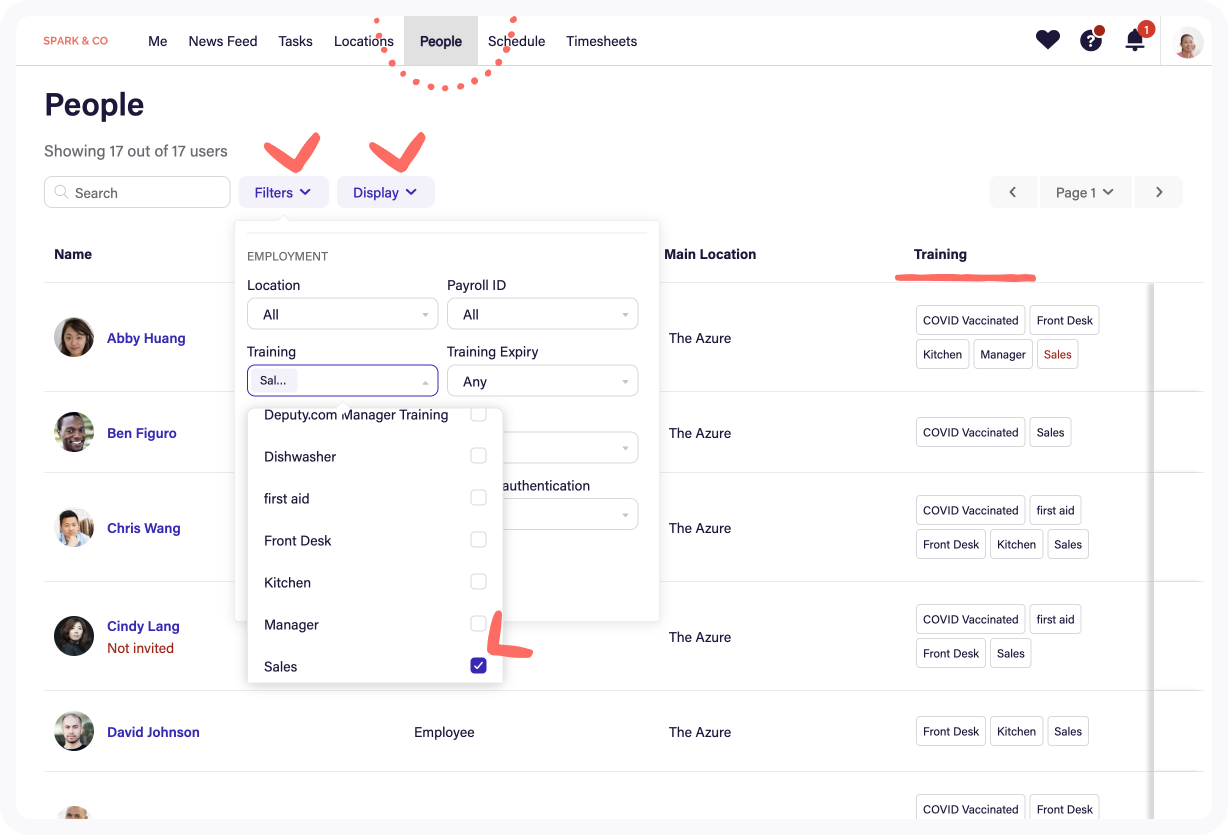Go to next page arrow
The image size is (1228, 835).
click(x=1159, y=192)
